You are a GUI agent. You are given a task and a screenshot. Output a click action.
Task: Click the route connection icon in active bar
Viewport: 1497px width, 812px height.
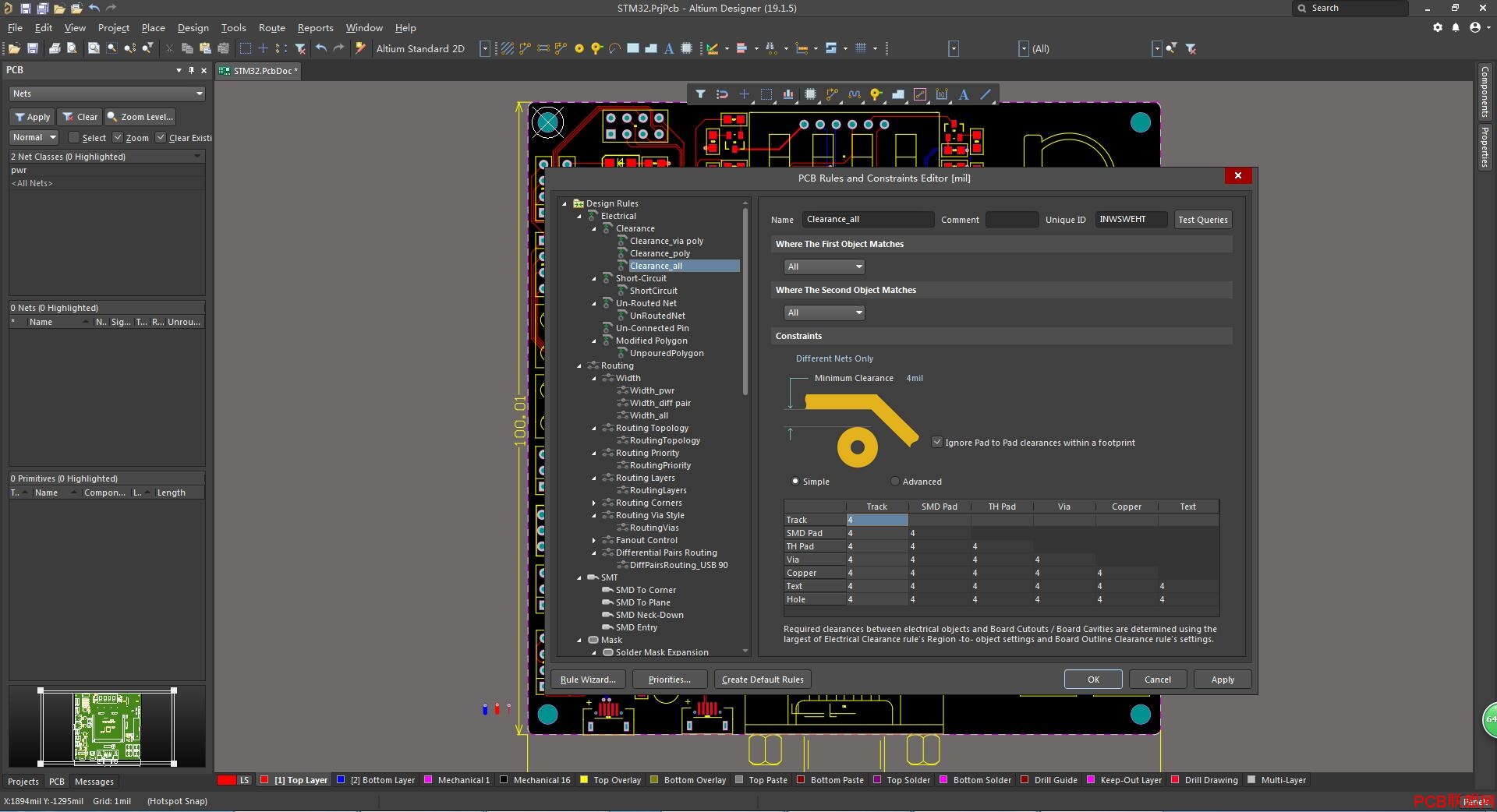coord(832,94)
